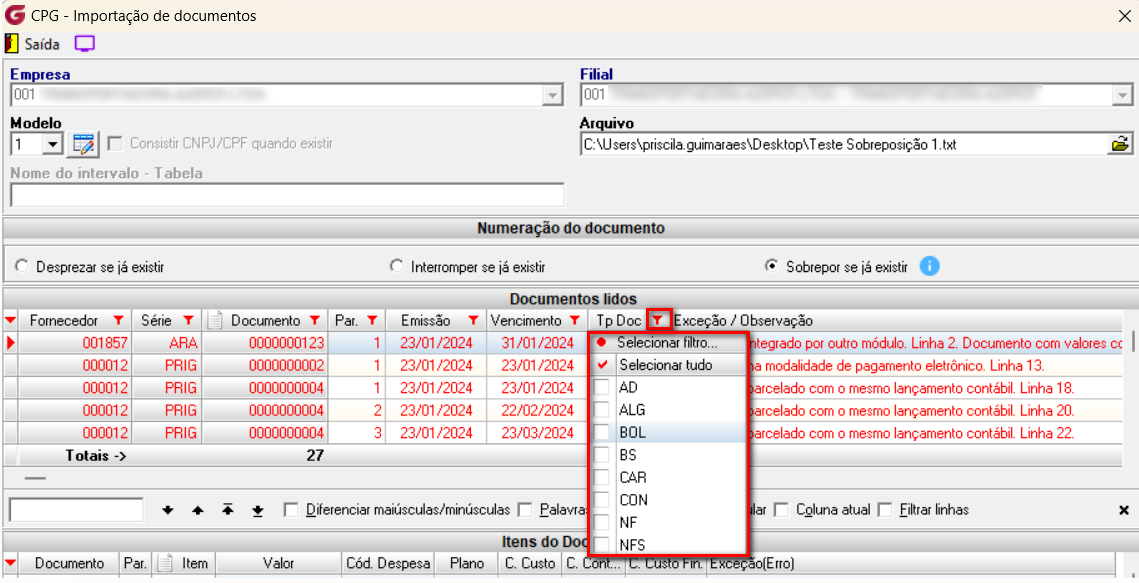Click the page icon before Documento header
This screenshot has width=1139, height=583.
tap(214, 320)
